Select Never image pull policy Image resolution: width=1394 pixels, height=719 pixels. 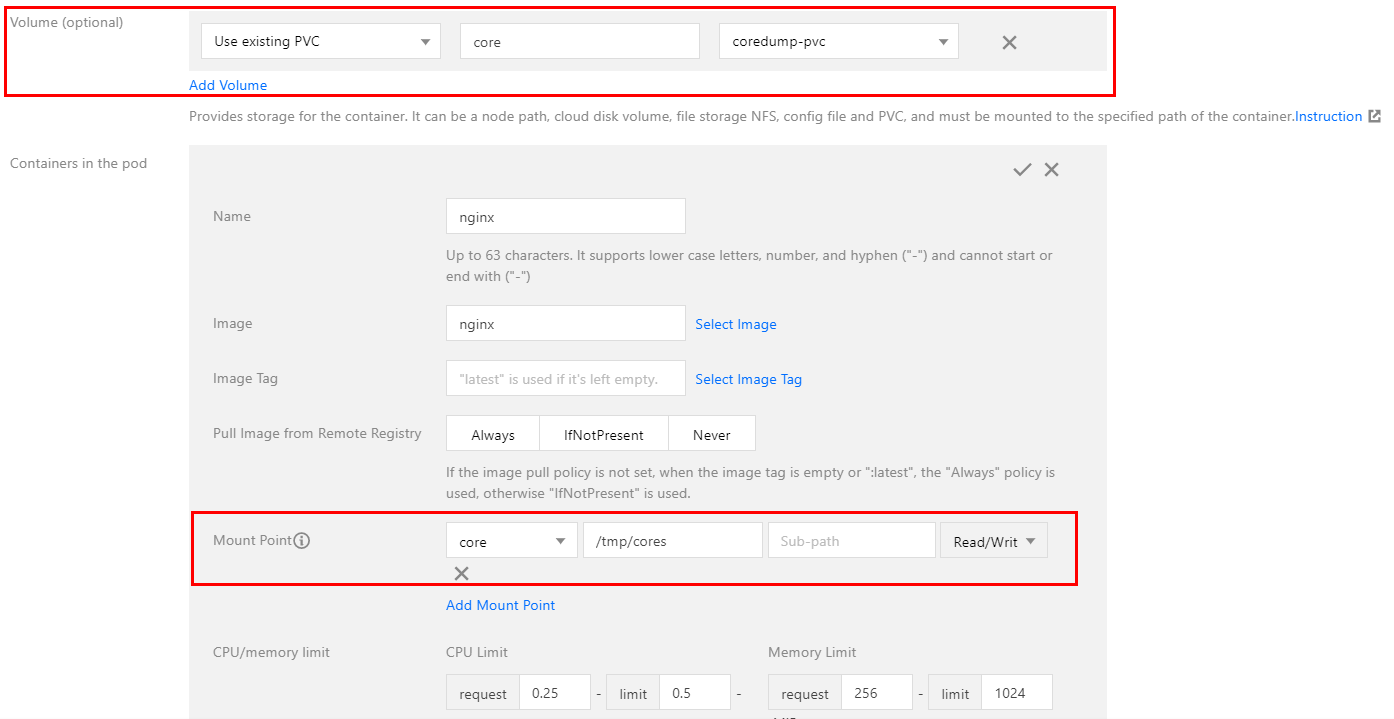(711, 435)
